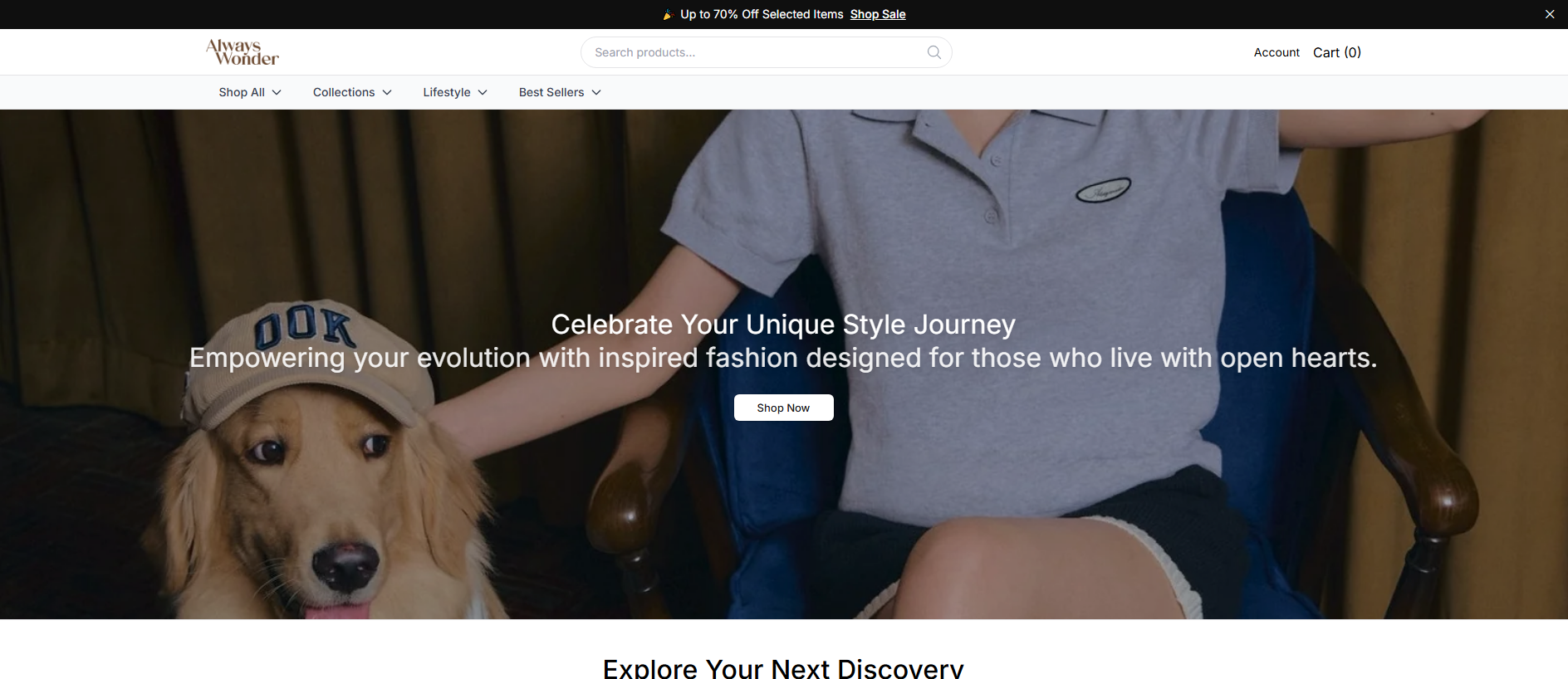1568x679 pixels.
Task: Expand the Best Sellers dropdown arrow
Action: pyautogui.click(x=596, y=92)
